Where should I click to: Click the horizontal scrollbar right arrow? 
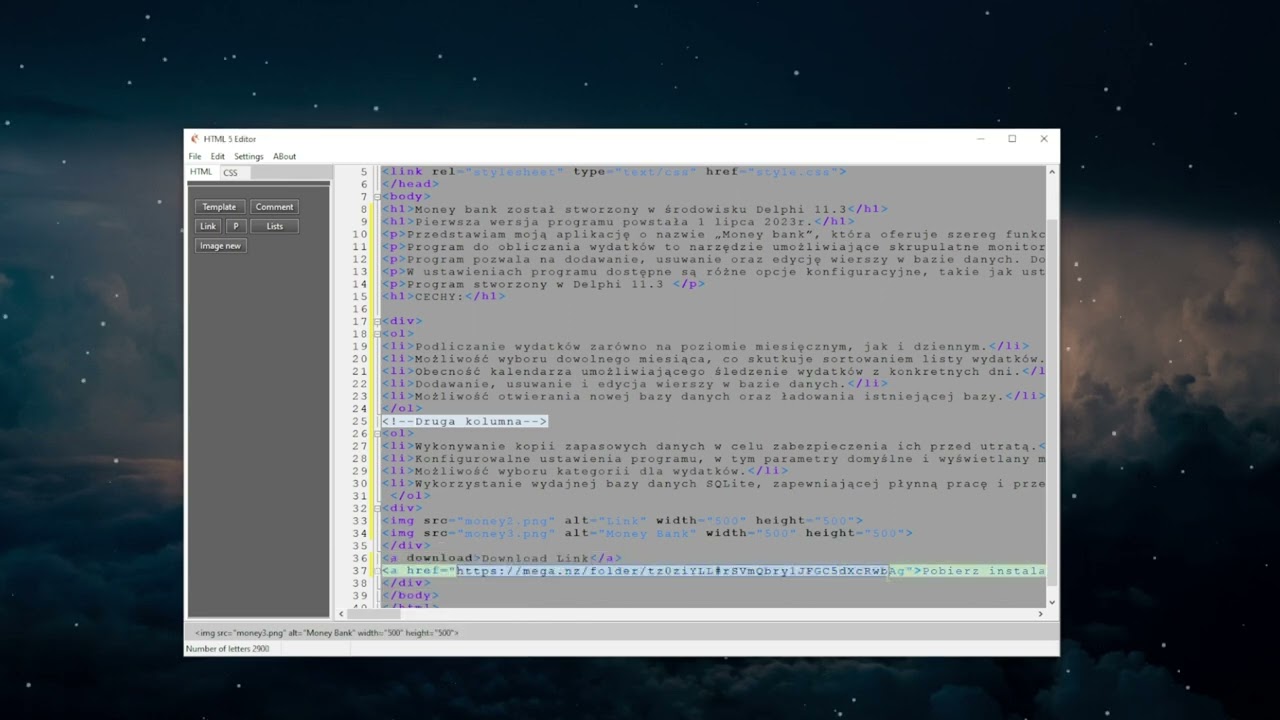1040,613
